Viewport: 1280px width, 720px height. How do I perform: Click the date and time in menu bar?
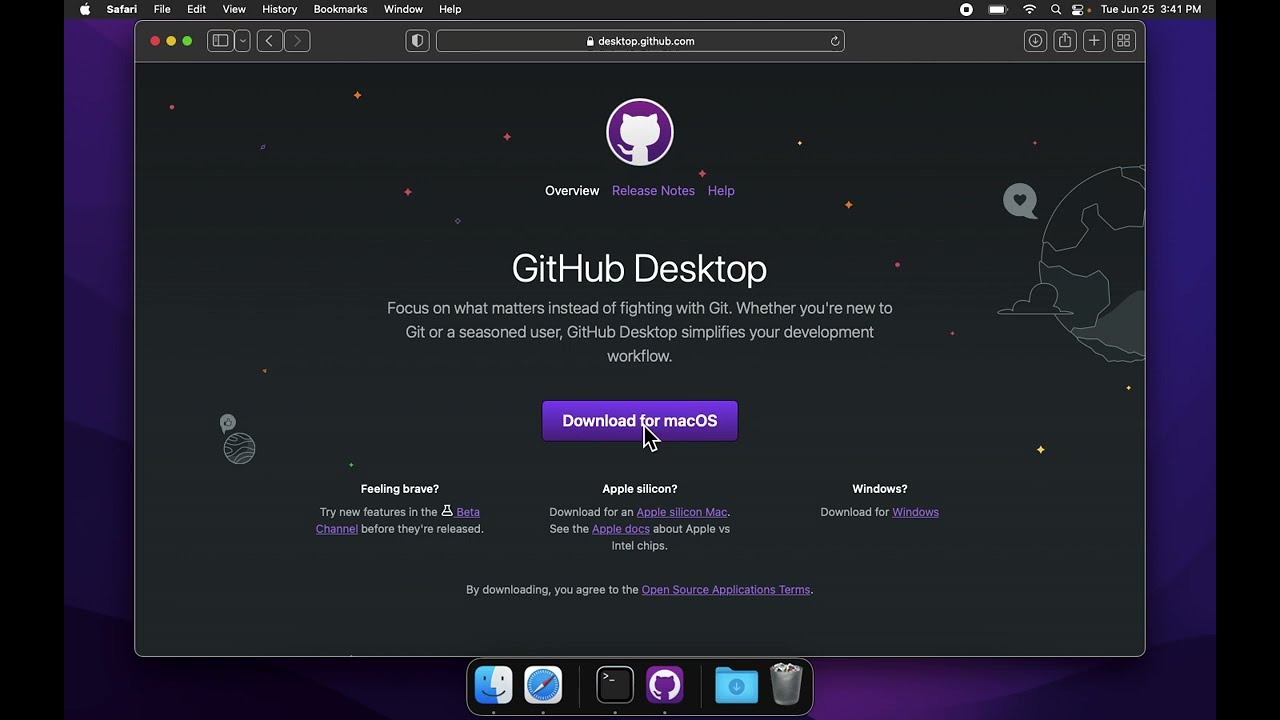tap(1151, 9)
